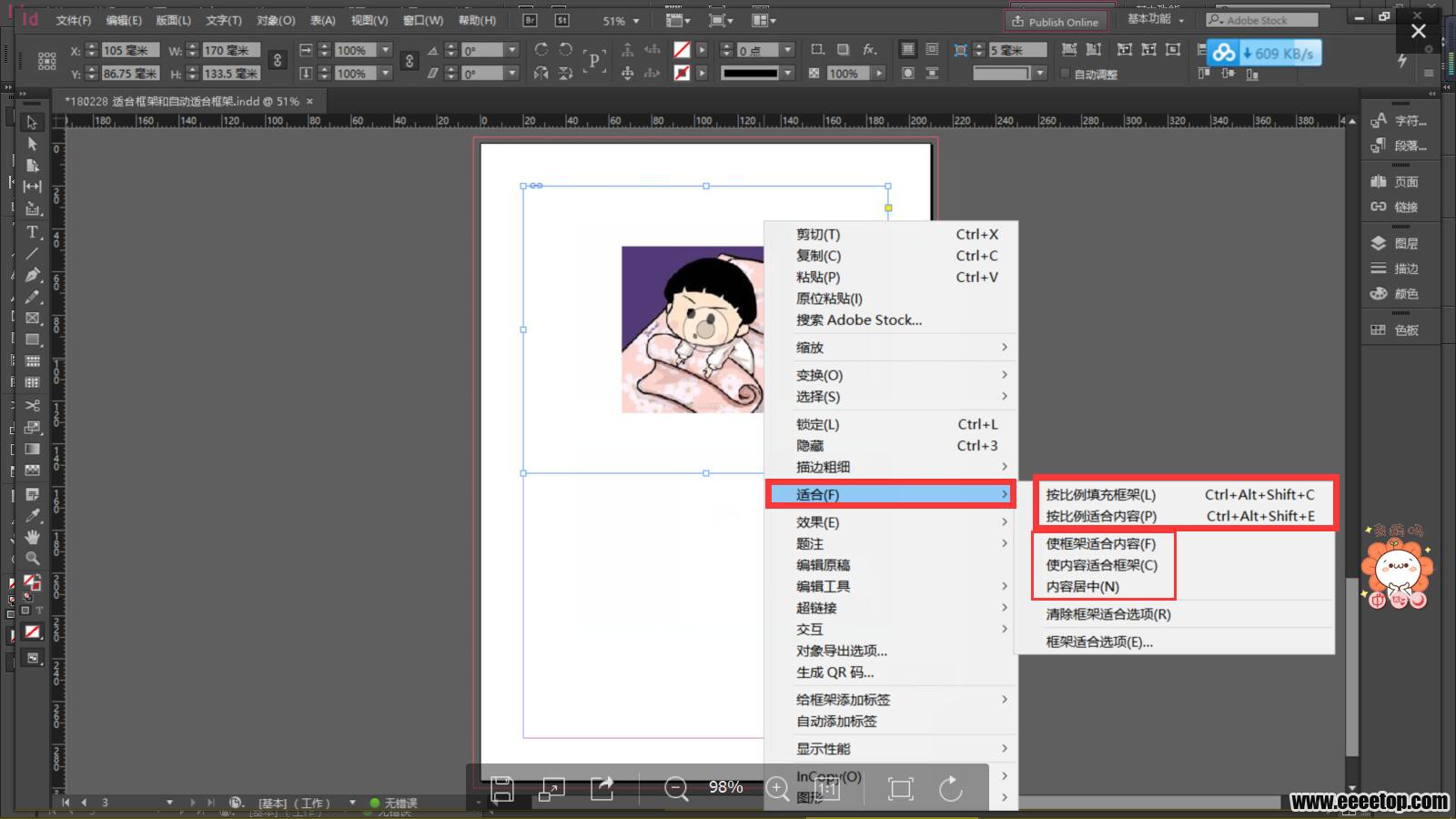
Task: Select the Note tool
Action: pyautogui.click(x=33, y=495)
